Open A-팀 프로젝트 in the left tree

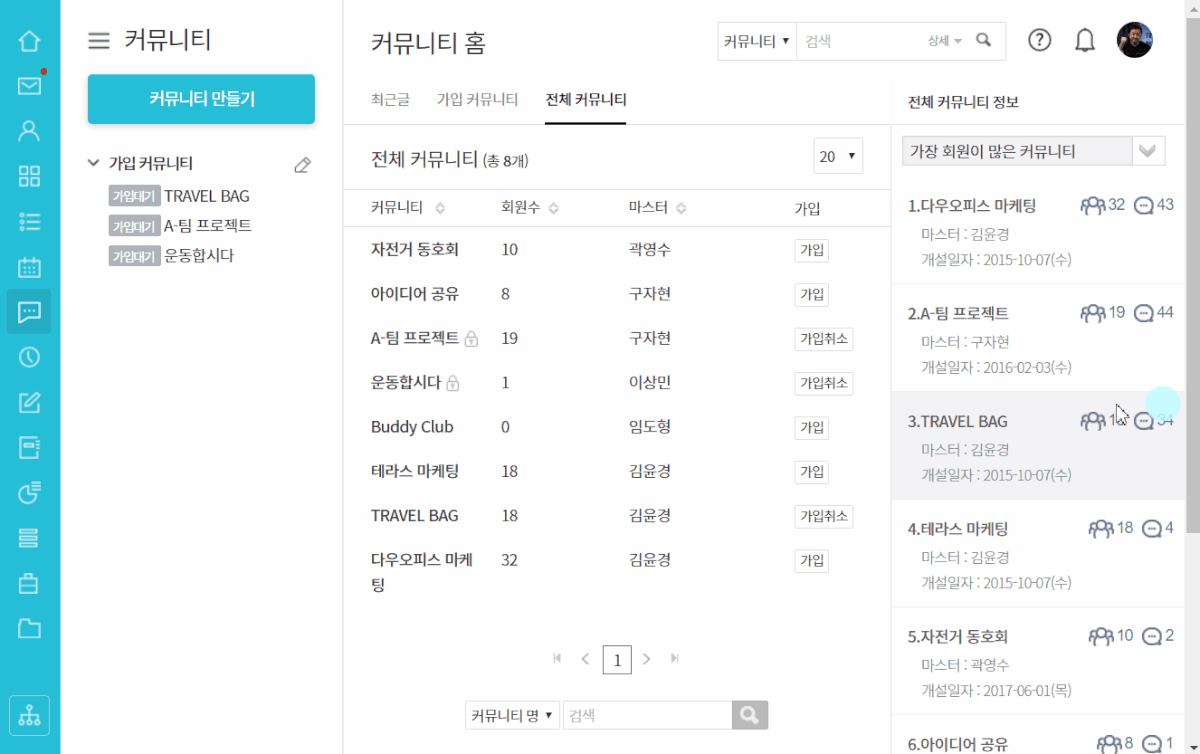(207, 226)
